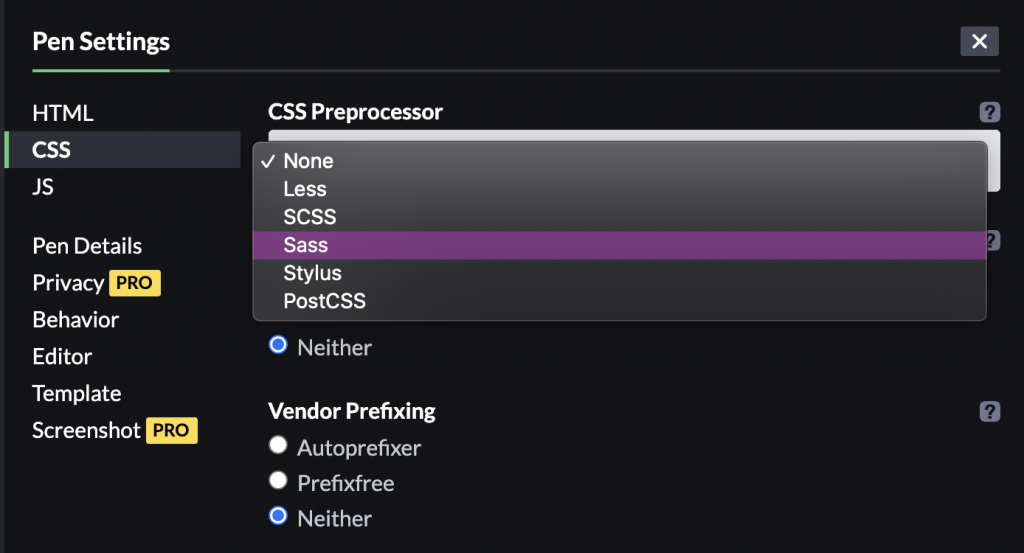
Task: Switch to the JS settings tab
Action: tap(43, 187)
